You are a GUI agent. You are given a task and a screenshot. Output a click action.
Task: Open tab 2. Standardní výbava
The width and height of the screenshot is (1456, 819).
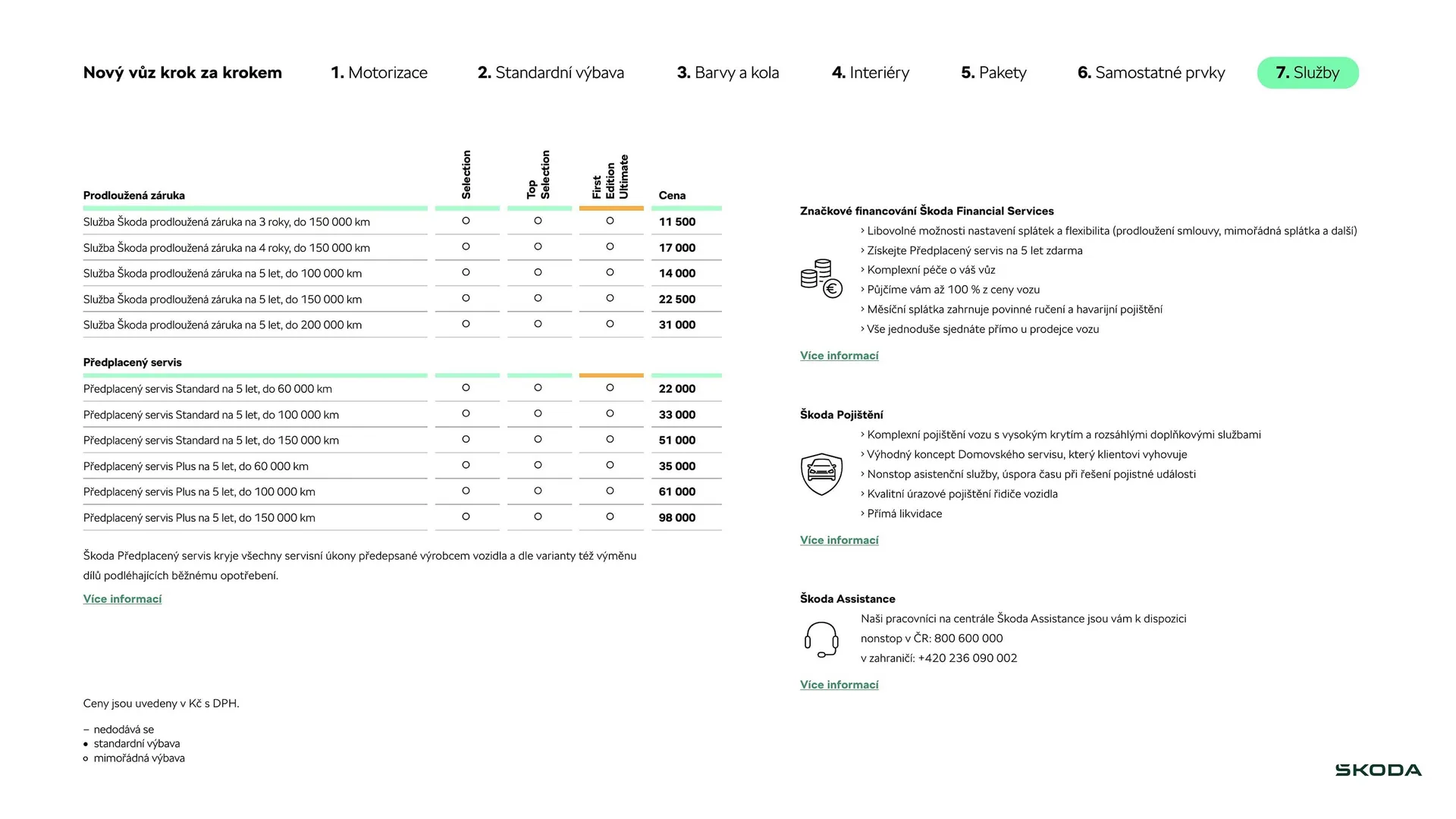point(551,73)
